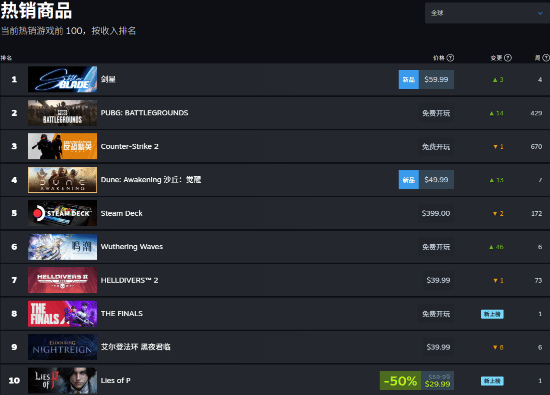The image size is (550, 395).
Task: Click the 新上榜 badge on Lies of P
Action: [x=492, y=381]
